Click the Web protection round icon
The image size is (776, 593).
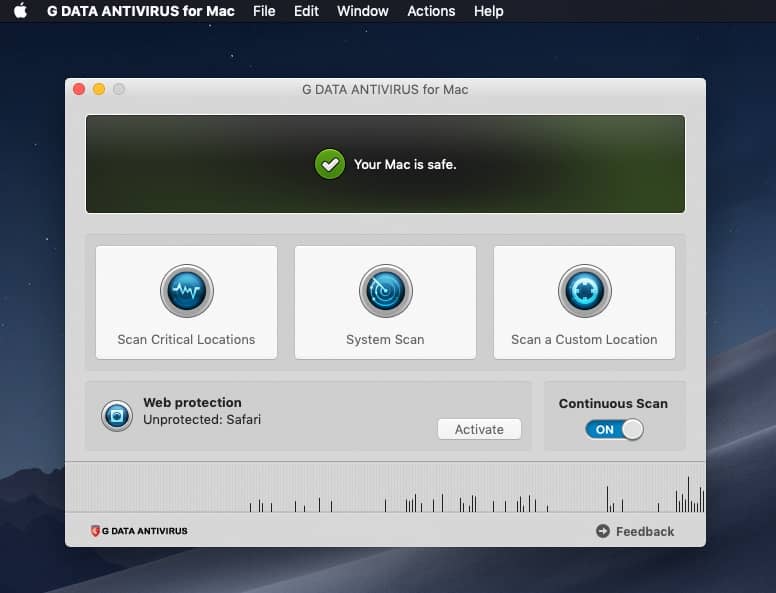tap(117, 415)
